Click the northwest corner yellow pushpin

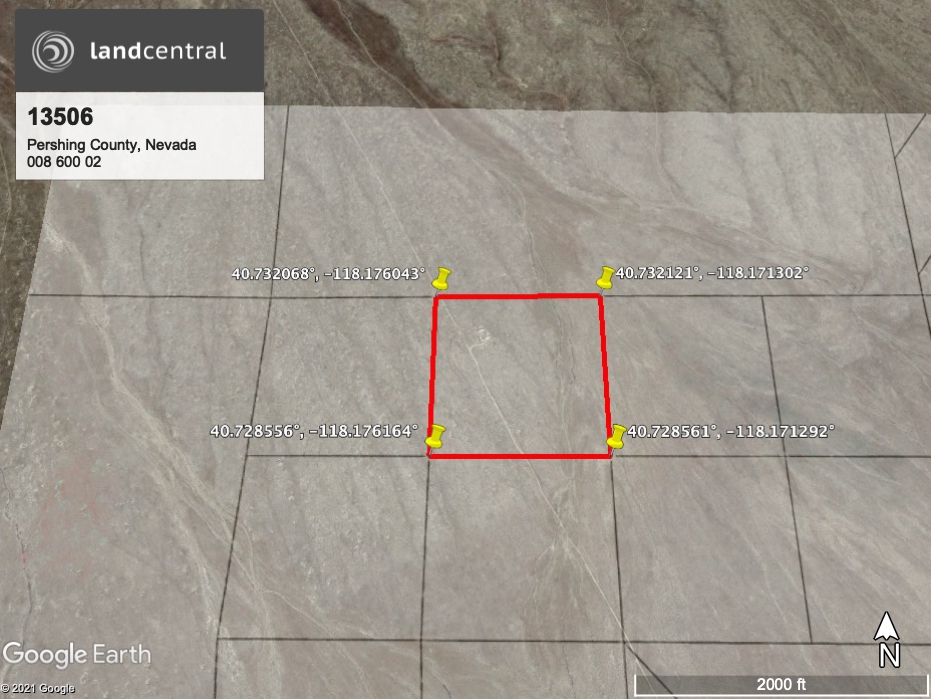click(443, 278)
